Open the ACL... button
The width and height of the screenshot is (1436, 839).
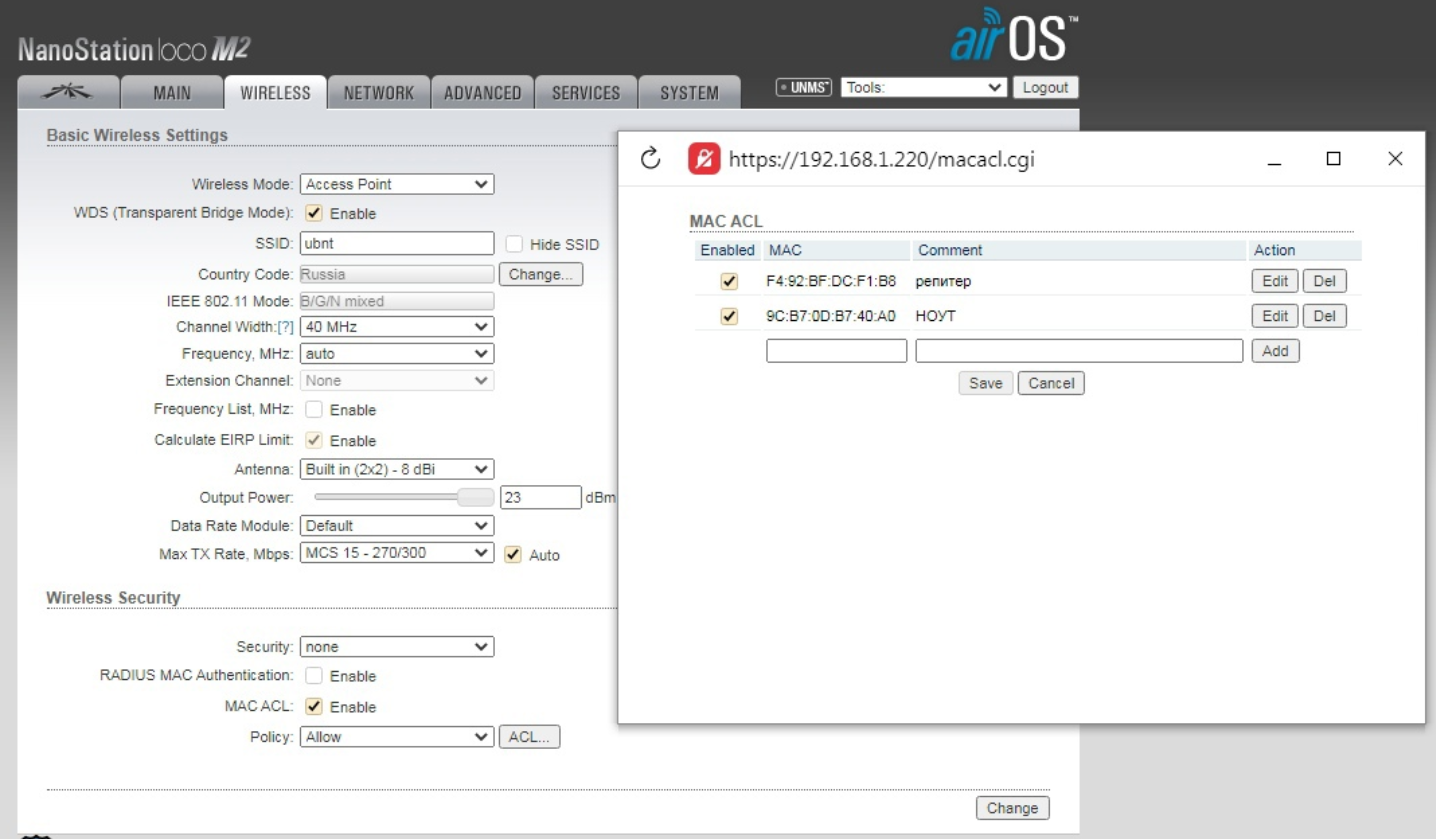pos(530,737)
